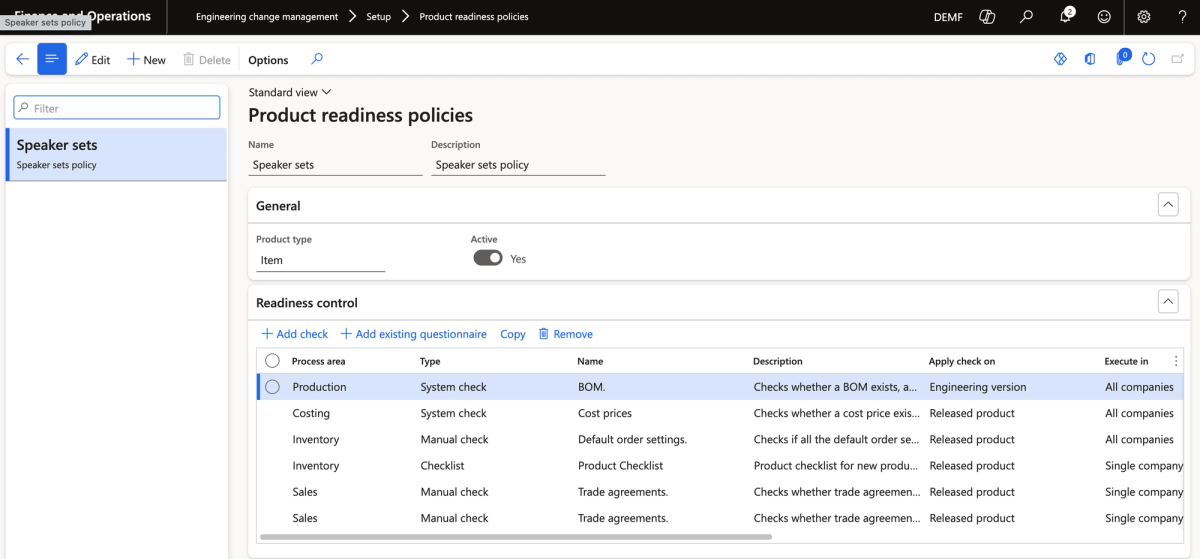Collapse the Readiness control section chevron
Viewport: 1200px width, 559px height.
tap(1167, 302)
